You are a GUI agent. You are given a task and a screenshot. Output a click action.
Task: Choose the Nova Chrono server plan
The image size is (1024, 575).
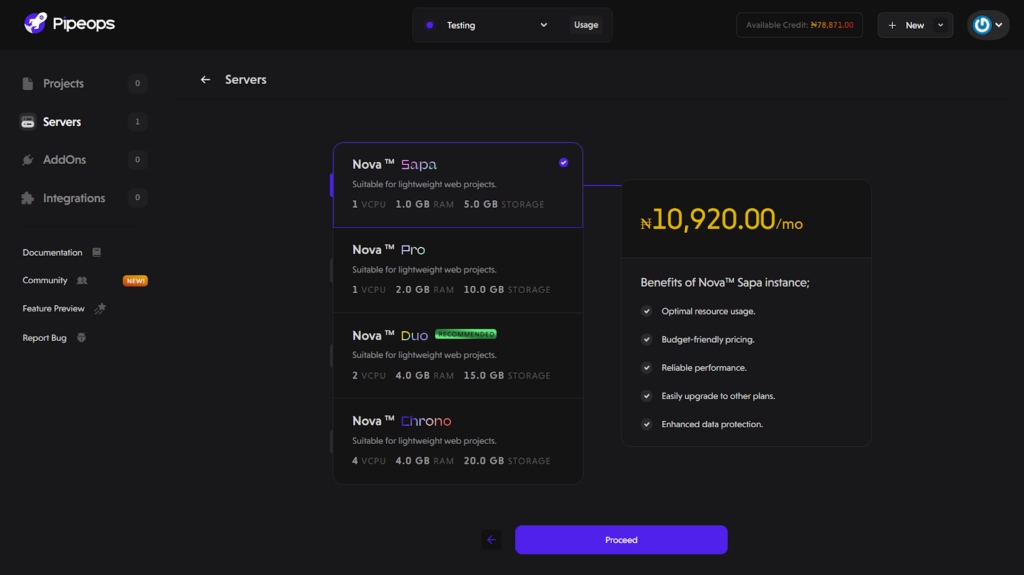point(457,440)
